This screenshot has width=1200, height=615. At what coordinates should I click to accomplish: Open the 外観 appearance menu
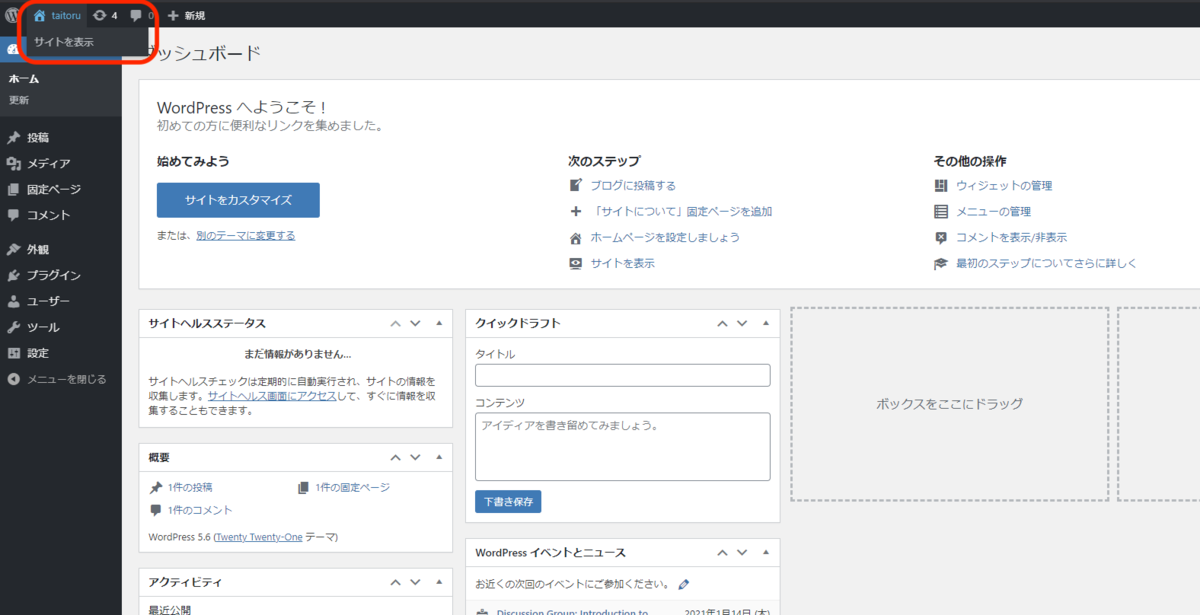[38, 249]
